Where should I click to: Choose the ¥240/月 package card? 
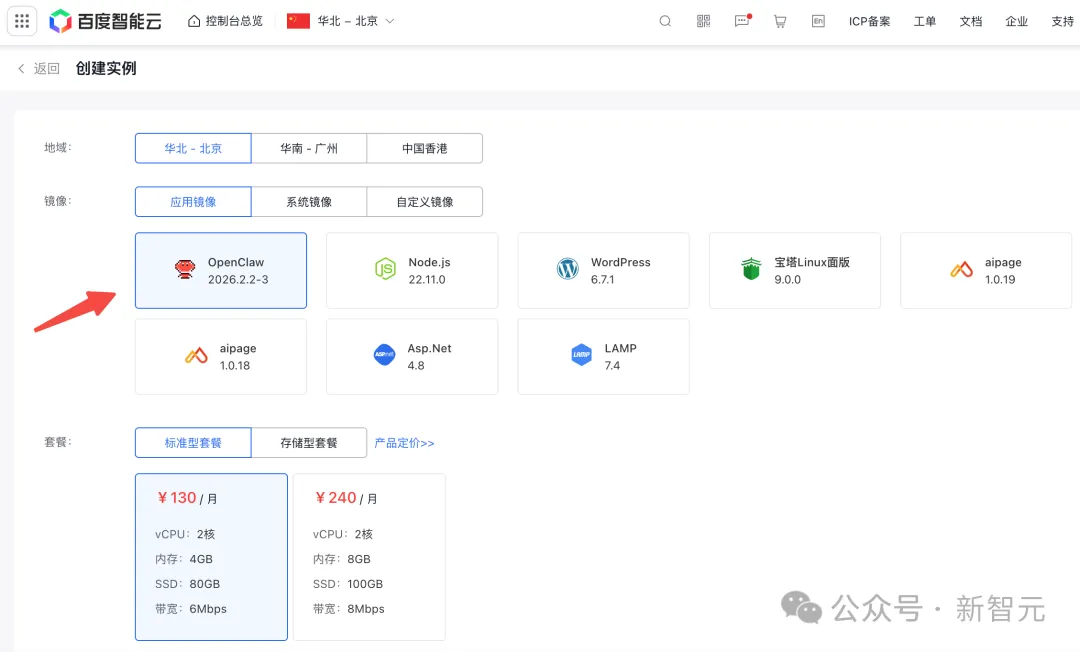coord(369,556)
